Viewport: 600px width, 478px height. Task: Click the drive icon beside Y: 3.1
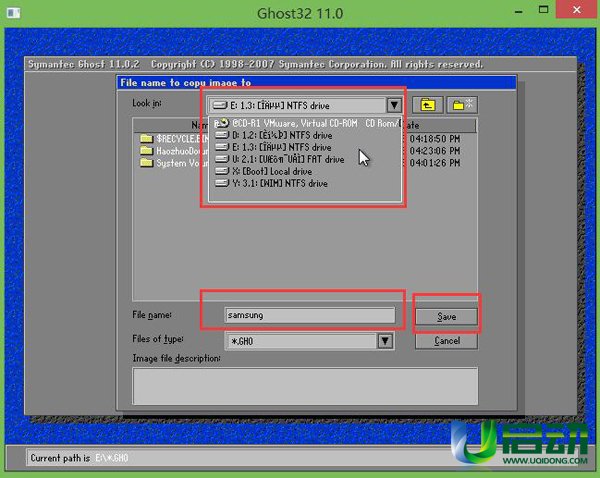pyautogui.click(x=222, y=183)
